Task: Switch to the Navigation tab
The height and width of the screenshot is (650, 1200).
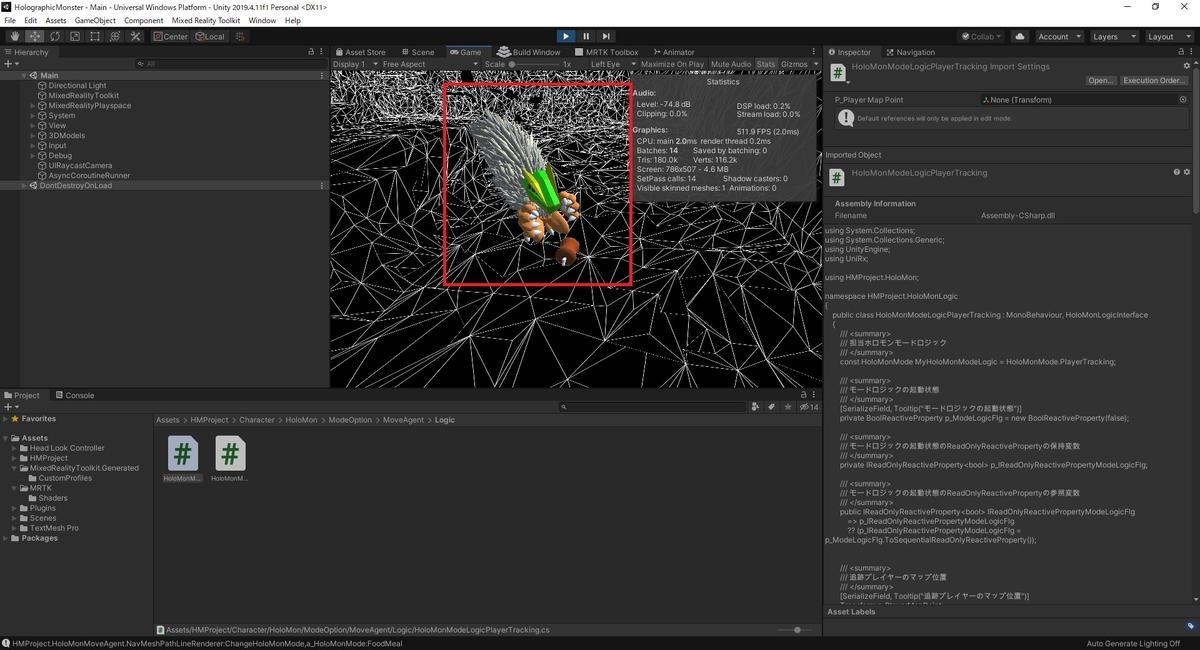Action: pos(910,52)
